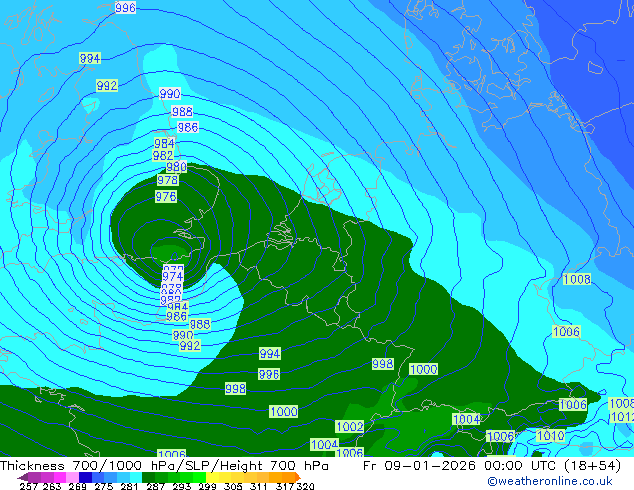Screen dimensions: 634x490
Task: Click the 994 label over the green area
Action: [x=270, y=354]
